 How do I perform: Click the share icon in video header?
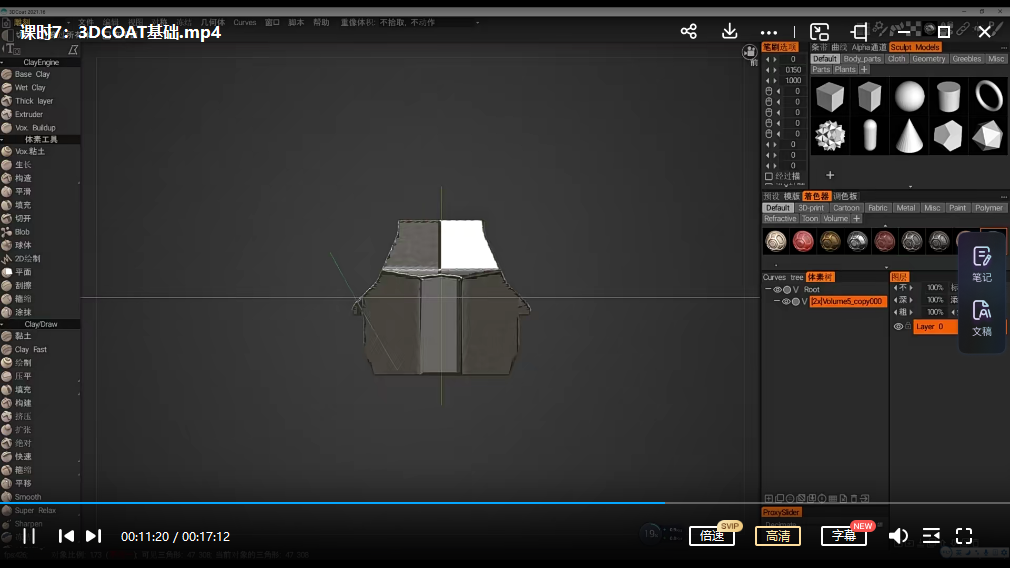point(689,31)
